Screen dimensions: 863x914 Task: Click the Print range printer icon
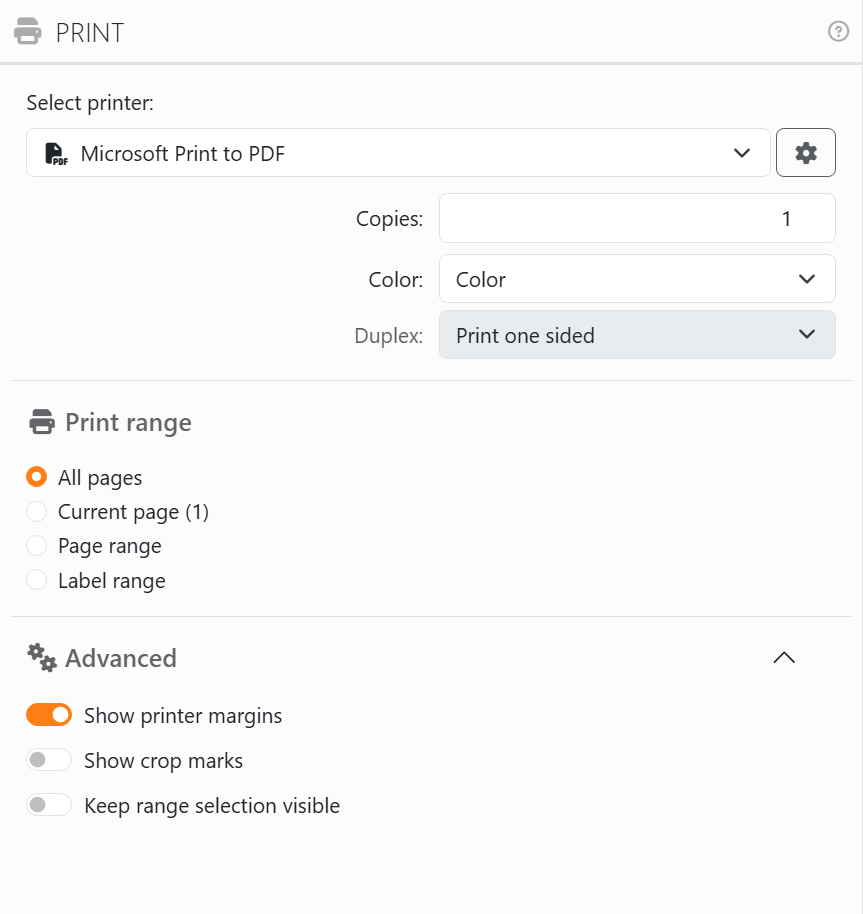click(42, 421)
